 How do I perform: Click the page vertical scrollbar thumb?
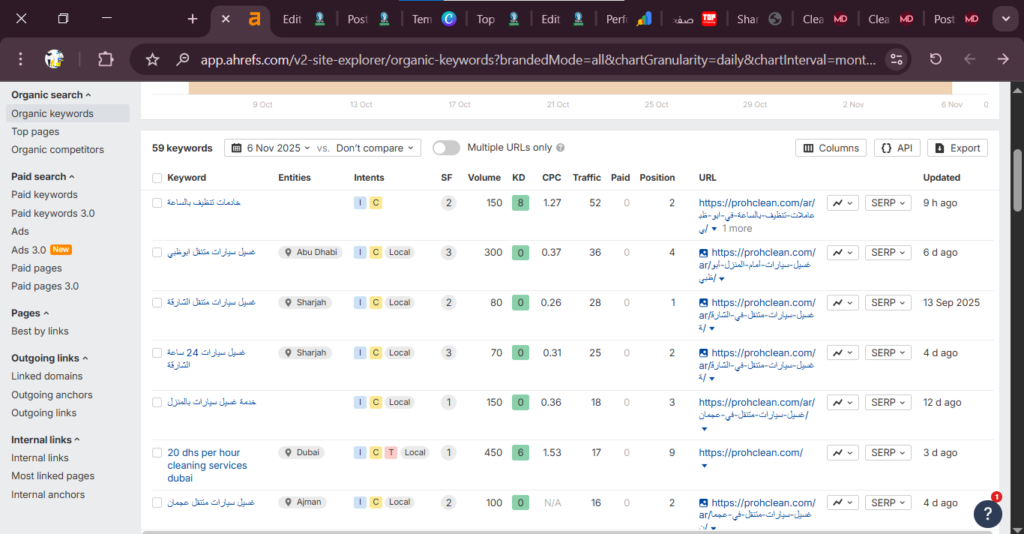click(x=1017, y=181)
